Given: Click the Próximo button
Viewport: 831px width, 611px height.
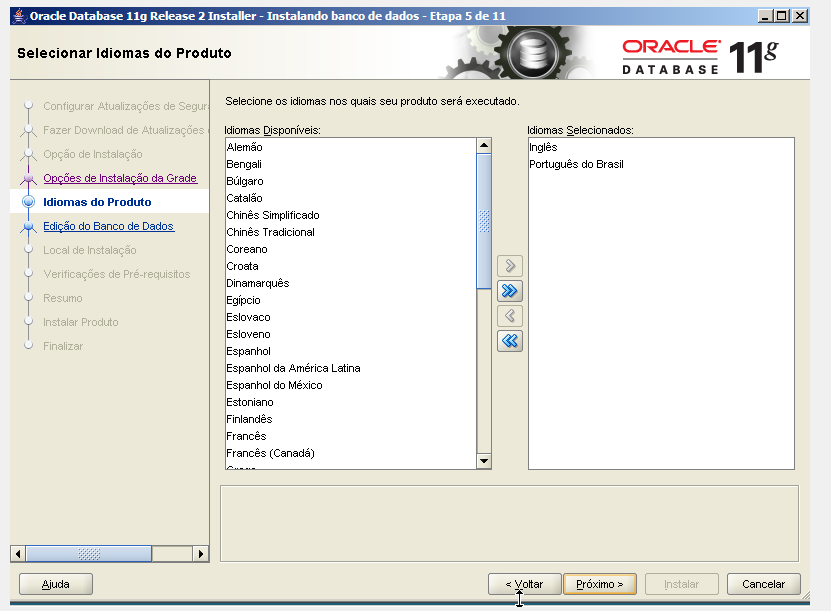Looking at the screenshot, I should (599, 584).
